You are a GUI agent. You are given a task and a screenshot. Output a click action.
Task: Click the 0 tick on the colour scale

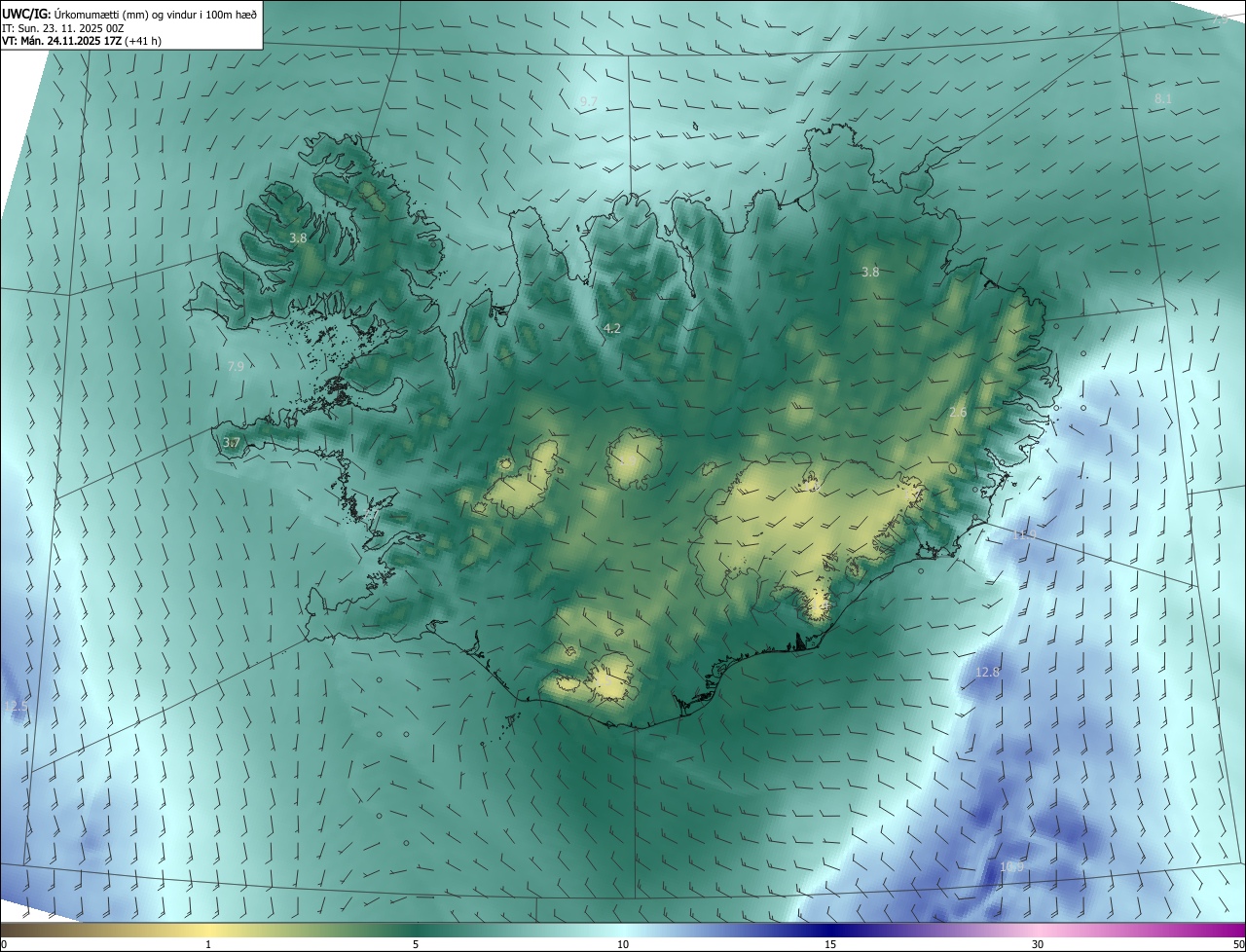[x=3, y=944]
